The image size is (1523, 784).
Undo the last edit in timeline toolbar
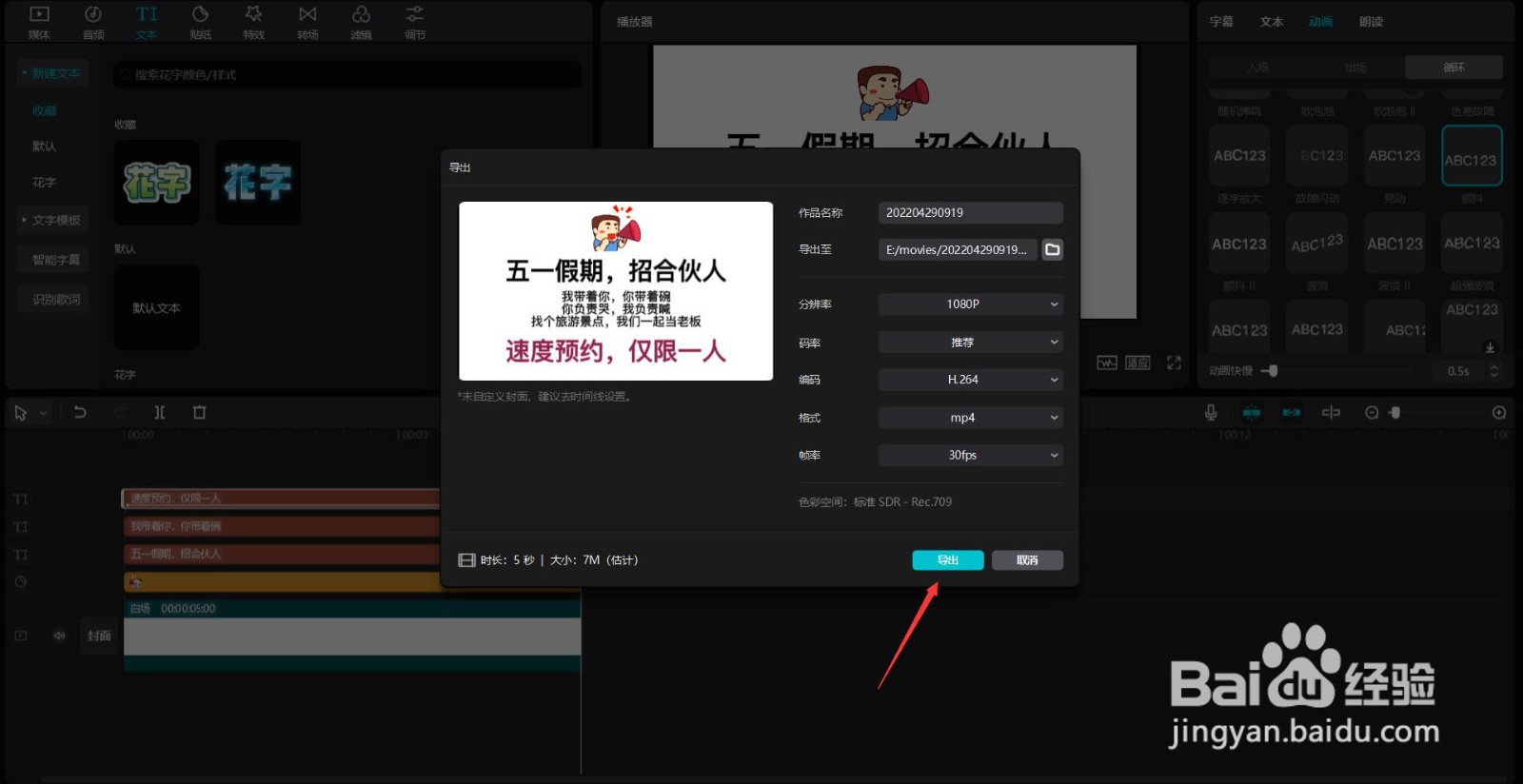tap(80, 412)
